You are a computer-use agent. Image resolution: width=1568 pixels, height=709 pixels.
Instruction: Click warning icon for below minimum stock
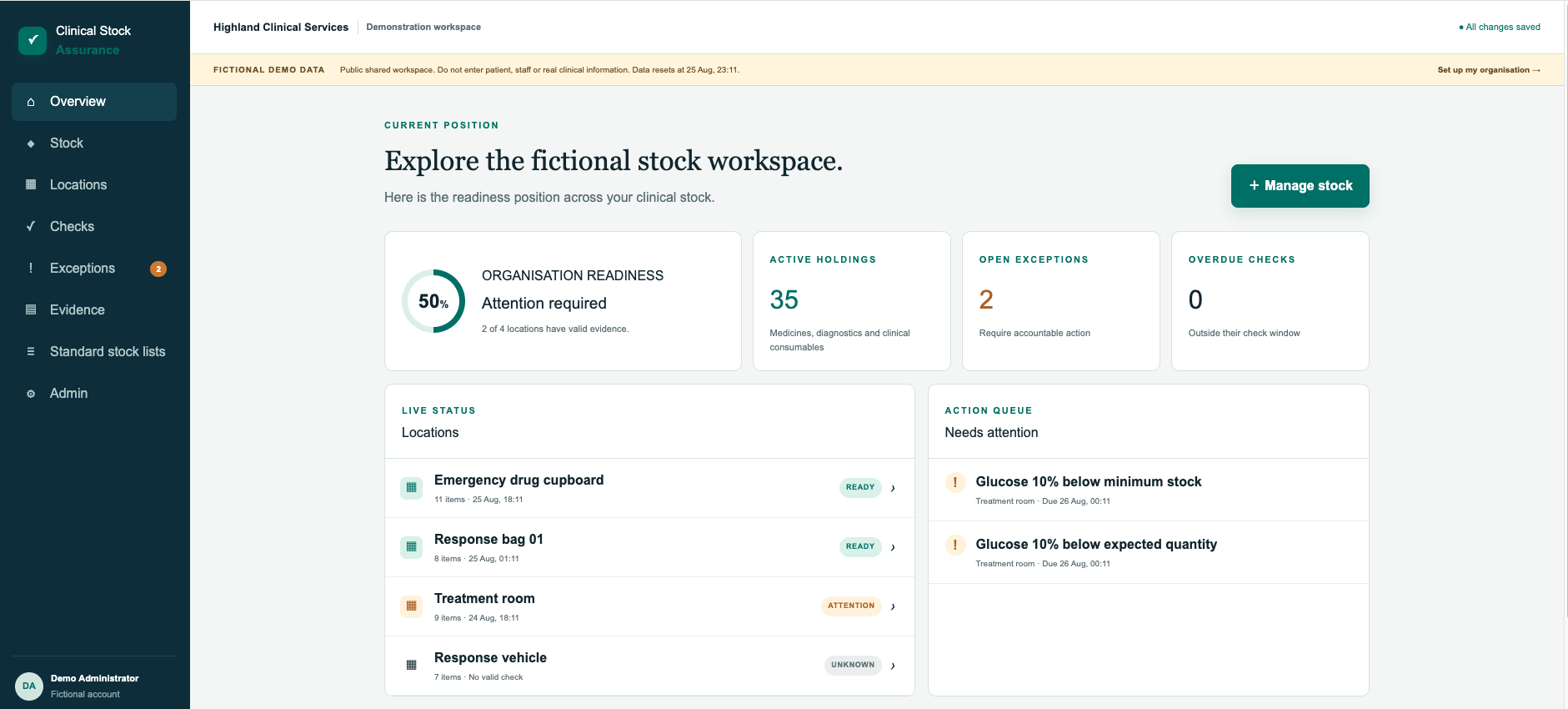pos(955,482)
